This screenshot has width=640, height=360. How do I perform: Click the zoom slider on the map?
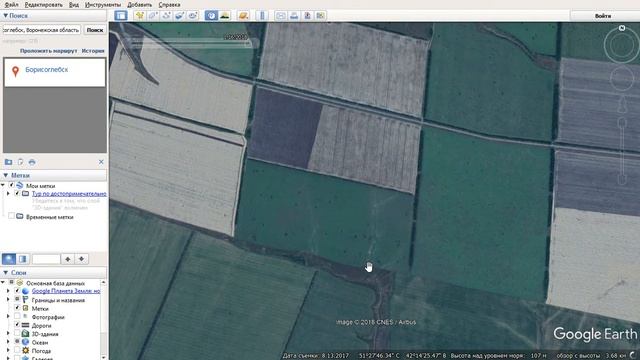click(x=622, y=152)
